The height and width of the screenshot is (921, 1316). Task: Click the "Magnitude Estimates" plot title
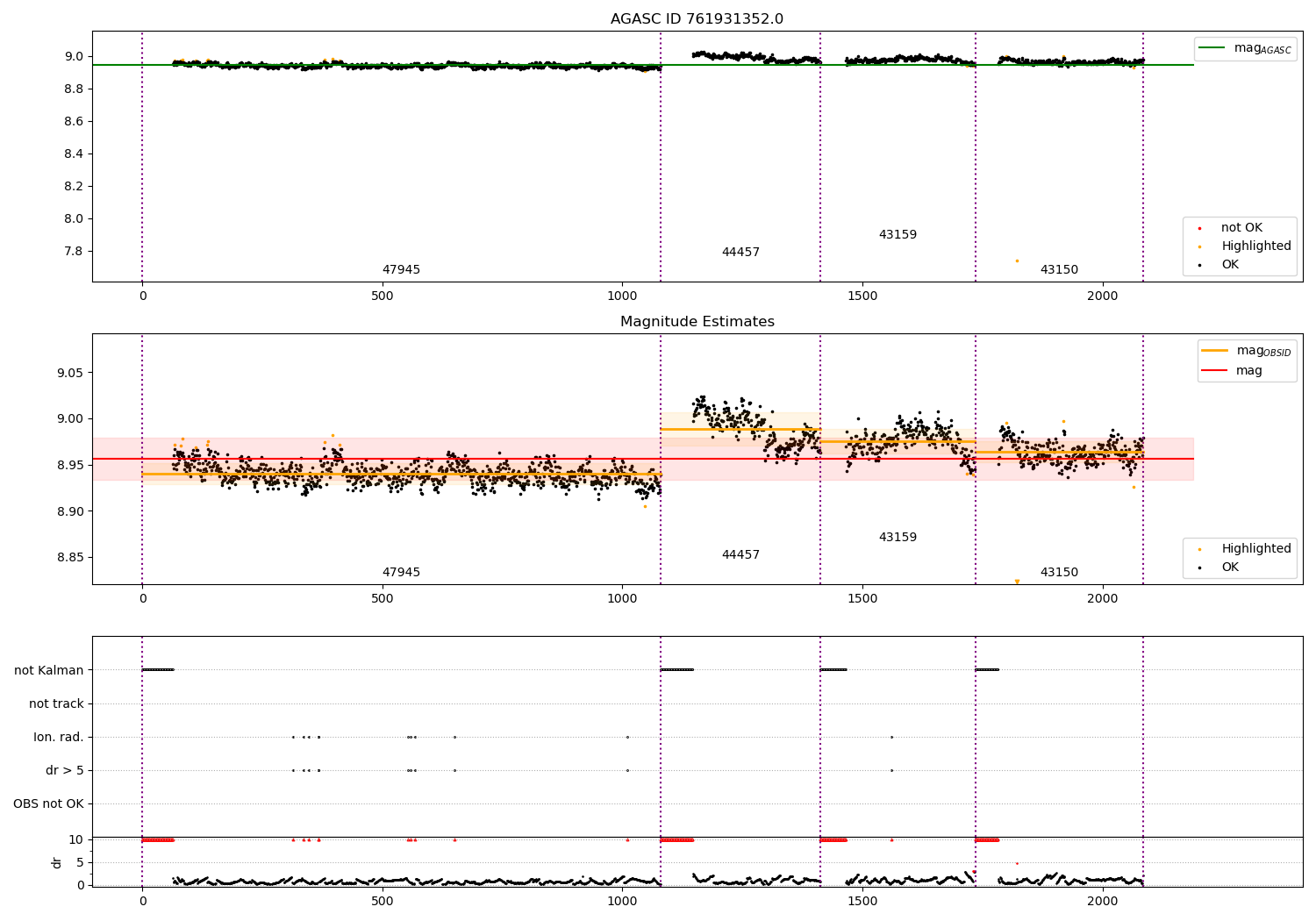tap(697, 322)
